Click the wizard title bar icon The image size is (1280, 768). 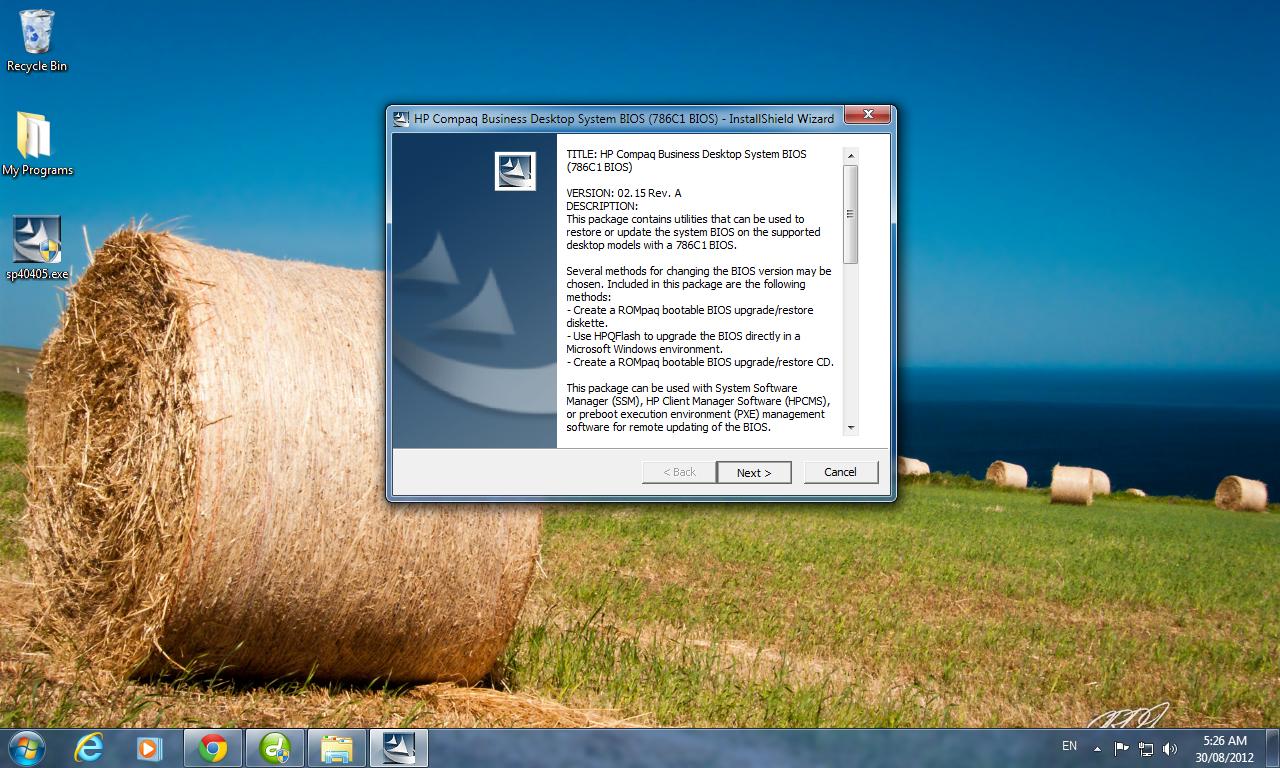(401, 118)
